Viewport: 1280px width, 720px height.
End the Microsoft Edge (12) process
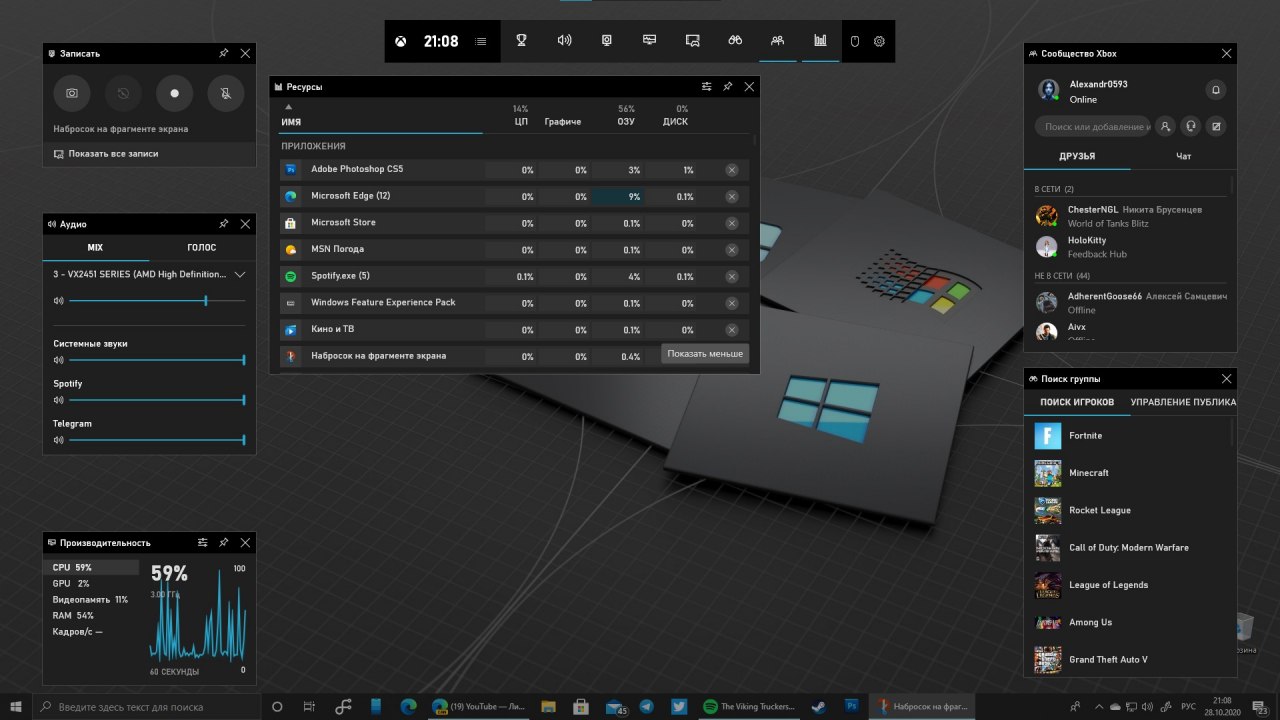click(x=732, y=197)
